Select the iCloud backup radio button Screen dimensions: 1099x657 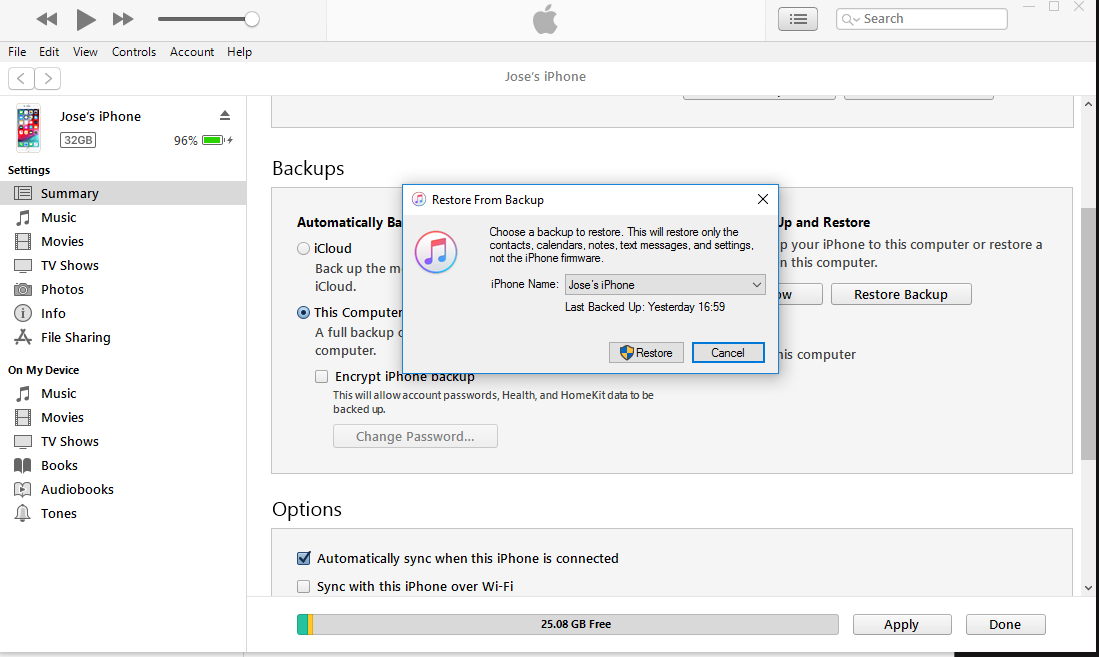(303, 248)
